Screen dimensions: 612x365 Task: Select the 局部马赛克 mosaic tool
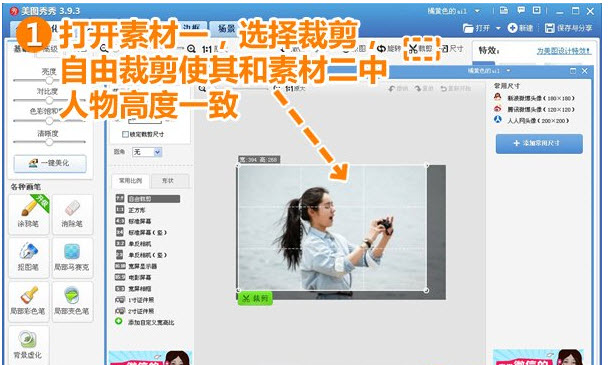click(72, 258)
